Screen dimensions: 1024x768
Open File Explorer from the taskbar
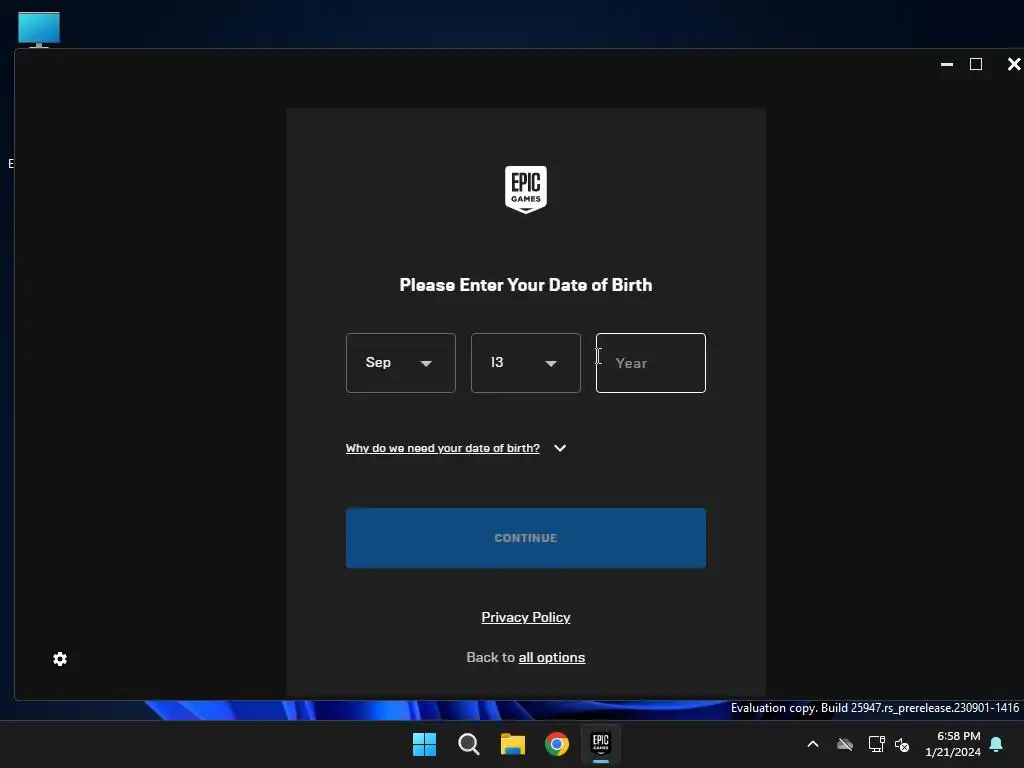tap(513, 744)
